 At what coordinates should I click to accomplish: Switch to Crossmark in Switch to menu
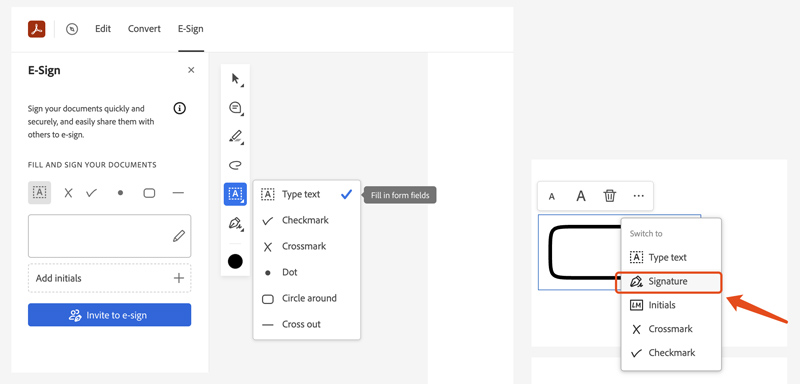[671, 329]
